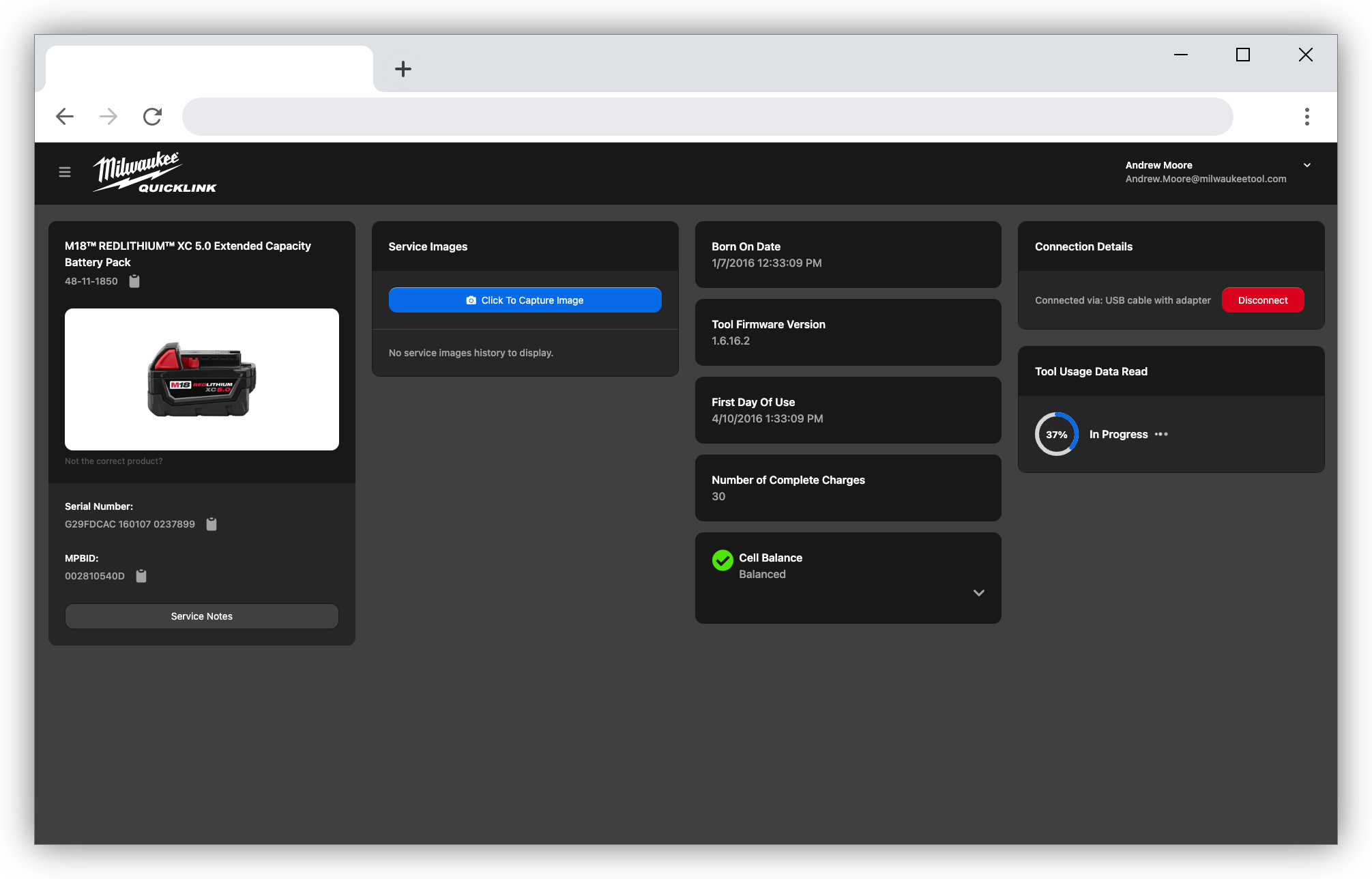The height and width of the screenshot is (879, 1372).
Task: Maximize the browser window
Action: [1243, 55]
